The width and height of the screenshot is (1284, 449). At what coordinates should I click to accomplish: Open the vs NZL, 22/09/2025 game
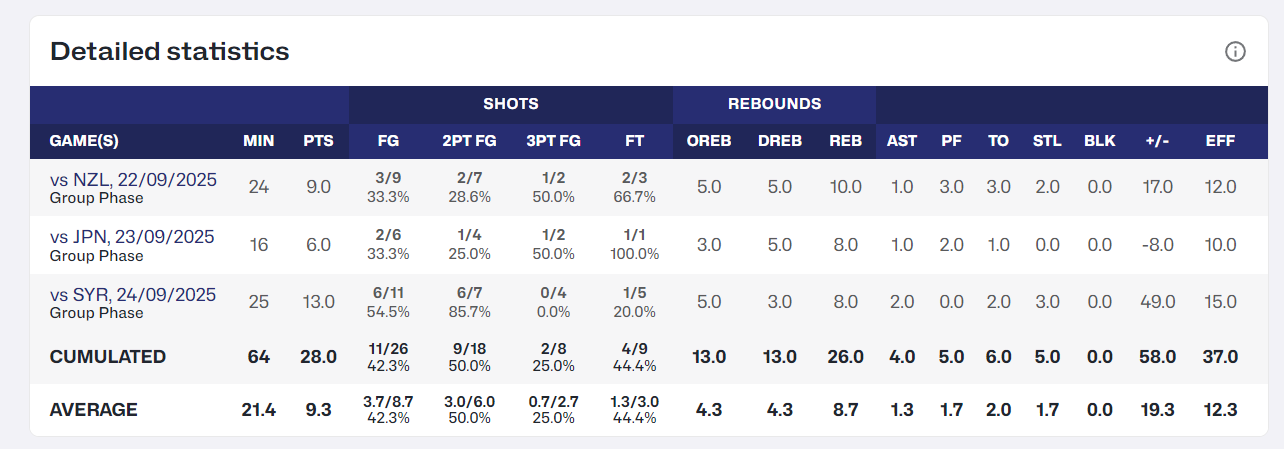(x=132, y=180)
